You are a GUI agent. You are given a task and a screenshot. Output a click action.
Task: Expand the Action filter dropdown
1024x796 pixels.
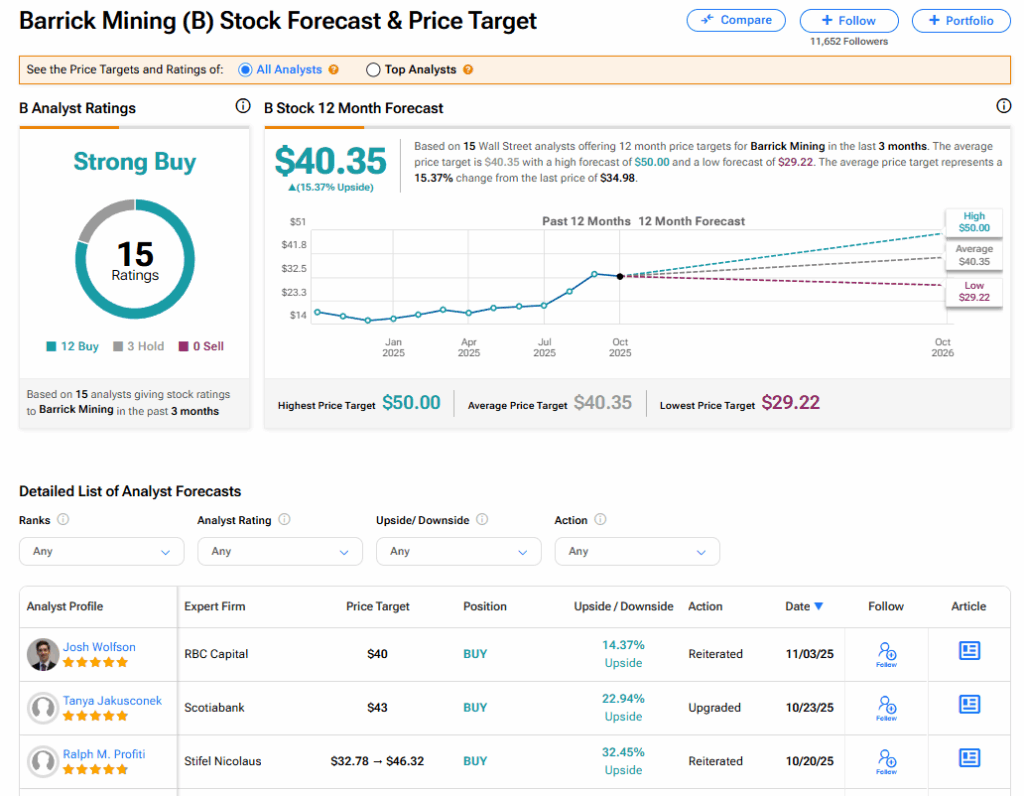(x=637, y=551)
